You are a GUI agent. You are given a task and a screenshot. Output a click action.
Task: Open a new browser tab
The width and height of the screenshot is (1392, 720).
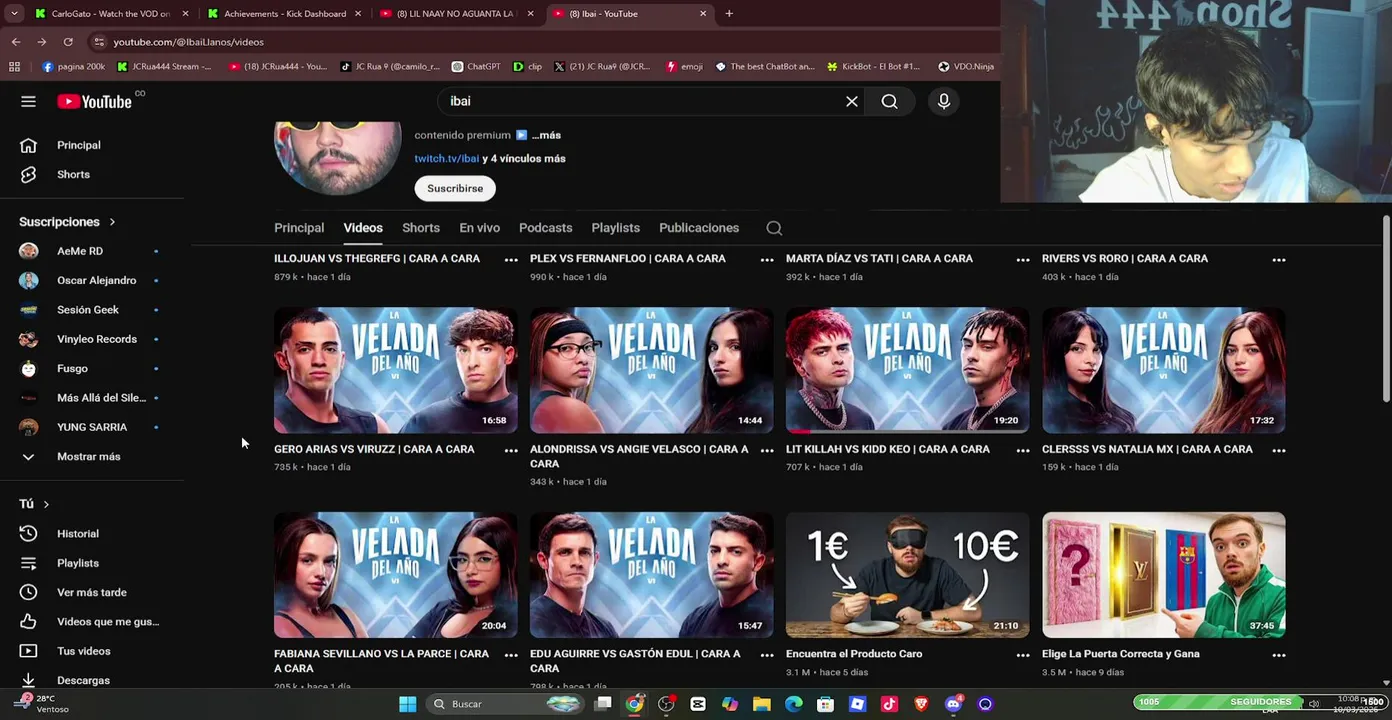(729, 14)
